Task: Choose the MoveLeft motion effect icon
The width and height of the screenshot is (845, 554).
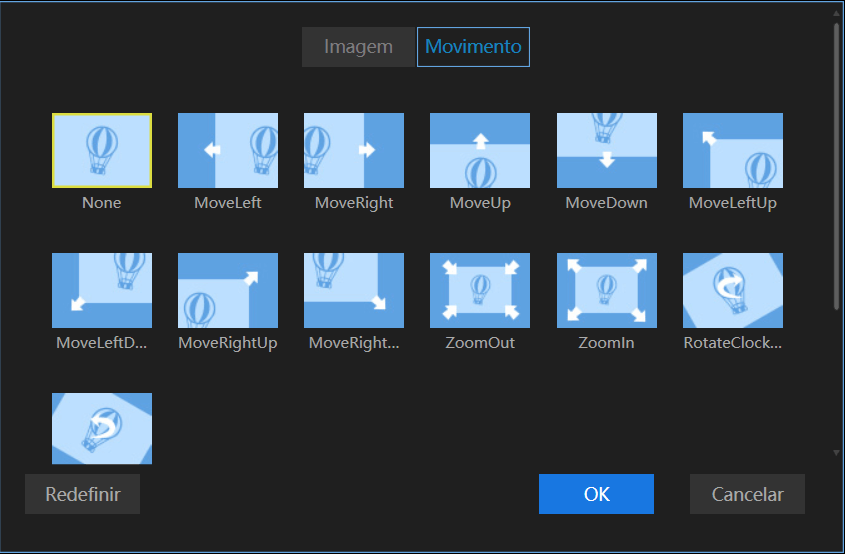Action: [228, 150]
